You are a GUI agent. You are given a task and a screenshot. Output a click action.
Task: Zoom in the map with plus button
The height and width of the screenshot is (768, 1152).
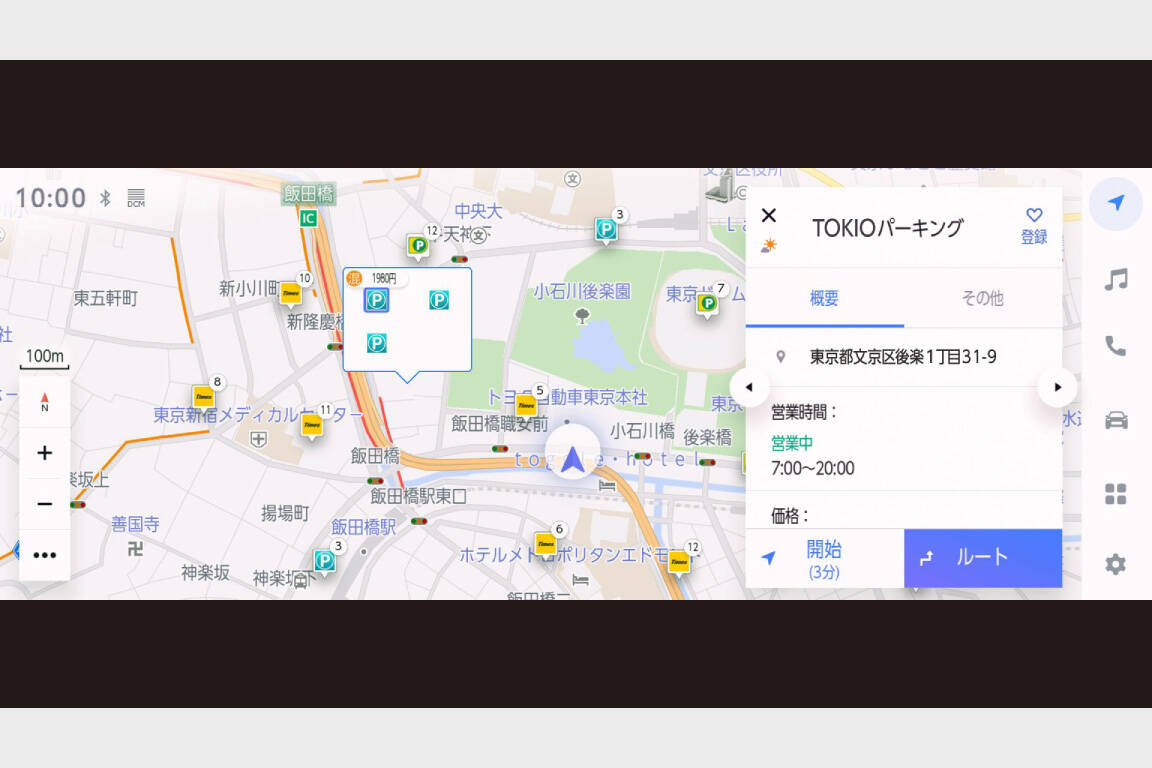coord(45,453)
